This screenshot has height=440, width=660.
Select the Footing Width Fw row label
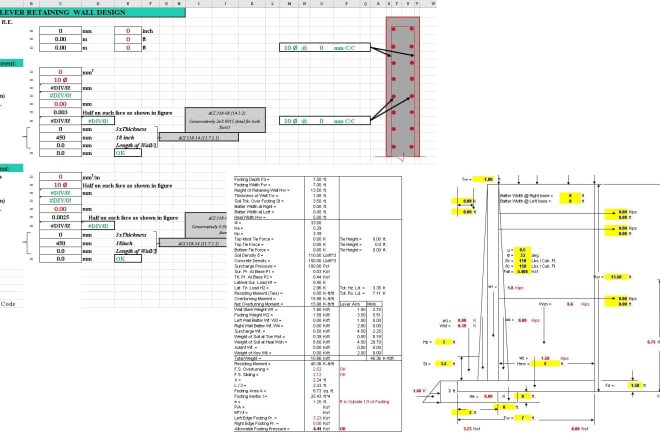click(x=252, y=185)
